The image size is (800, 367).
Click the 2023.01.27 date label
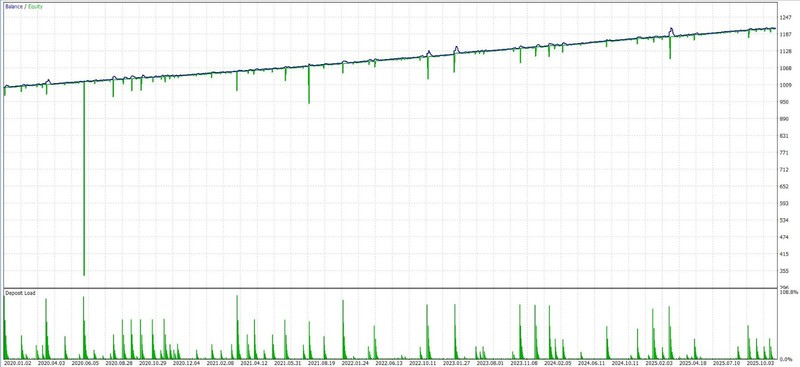[456, 363]
